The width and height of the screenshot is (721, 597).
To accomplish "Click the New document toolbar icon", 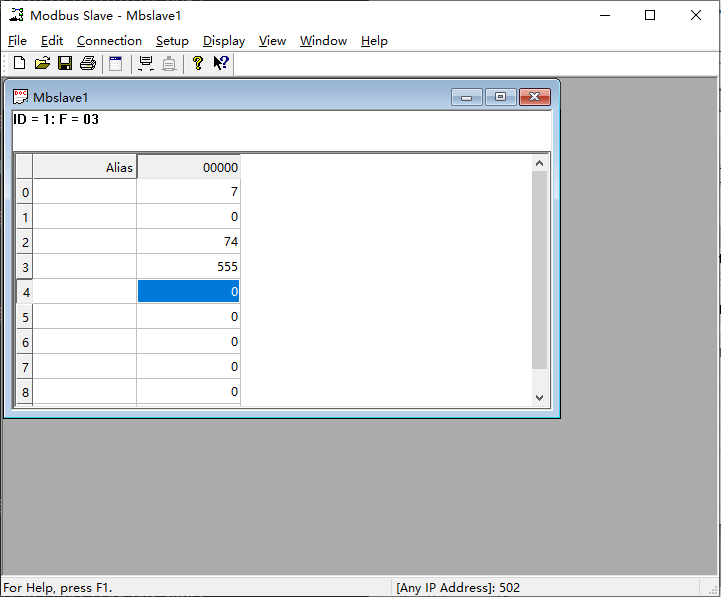I will point(19,63).
